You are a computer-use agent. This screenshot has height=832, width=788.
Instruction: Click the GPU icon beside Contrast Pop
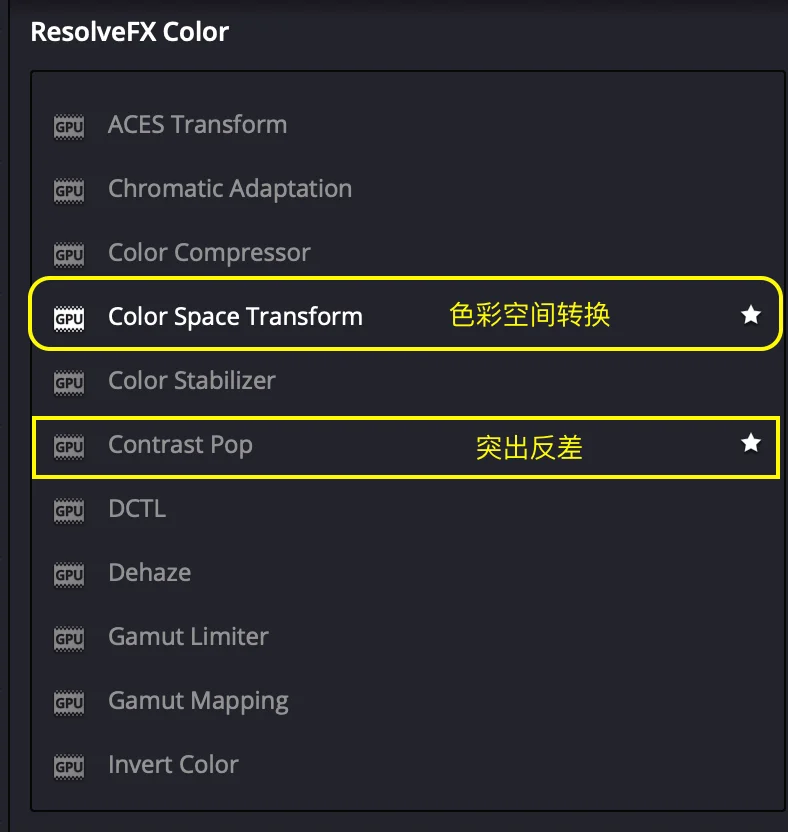click(69, 447)
